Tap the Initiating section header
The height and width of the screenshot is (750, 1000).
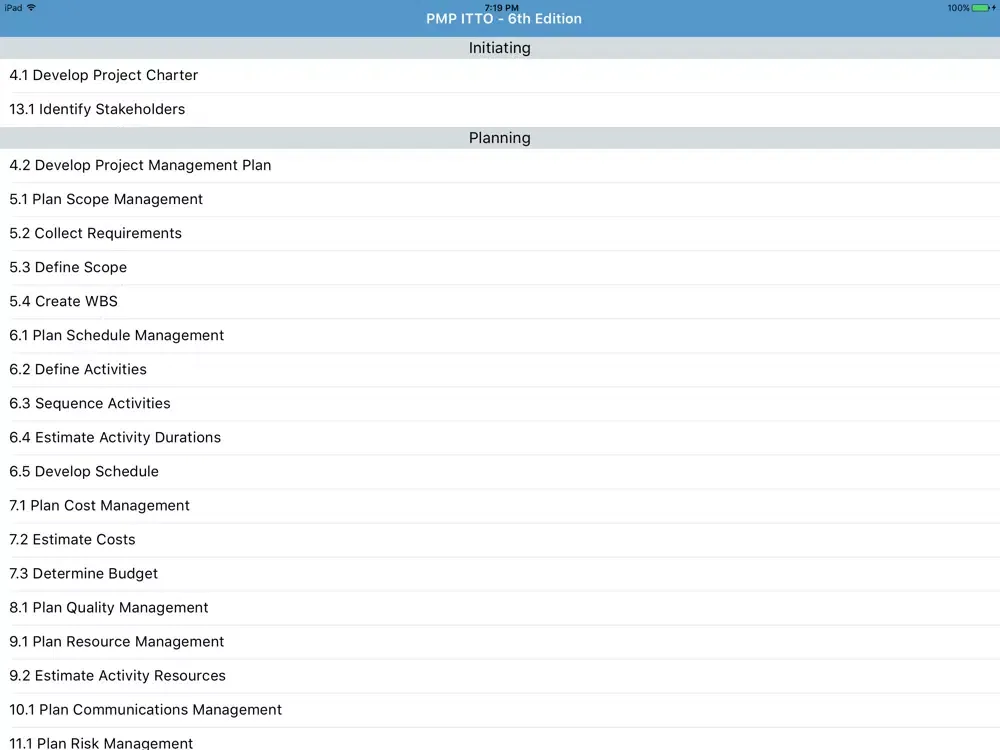pyautogui.click(x=500, y=48)
